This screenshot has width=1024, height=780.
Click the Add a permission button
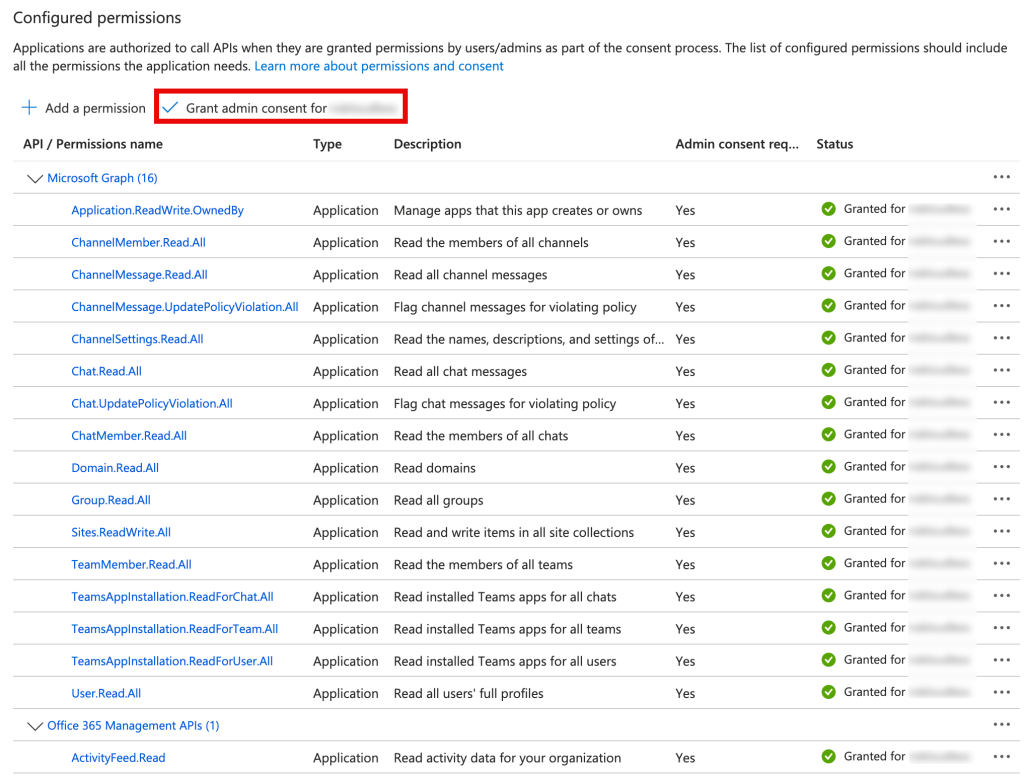tap(84, 108)
